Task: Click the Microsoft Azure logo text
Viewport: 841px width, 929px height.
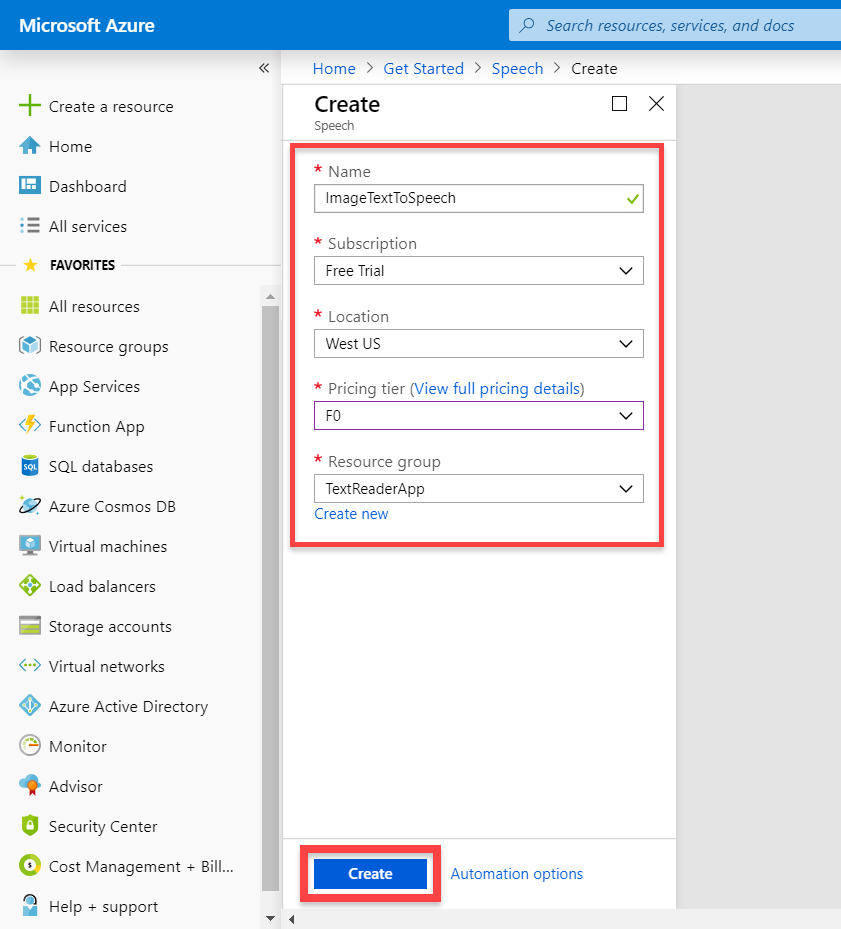Action: (87, 25)
